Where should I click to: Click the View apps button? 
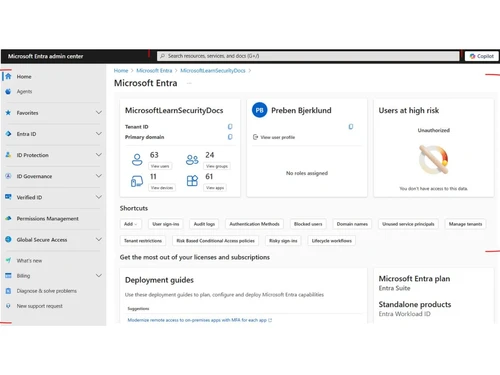pos(215,188)
